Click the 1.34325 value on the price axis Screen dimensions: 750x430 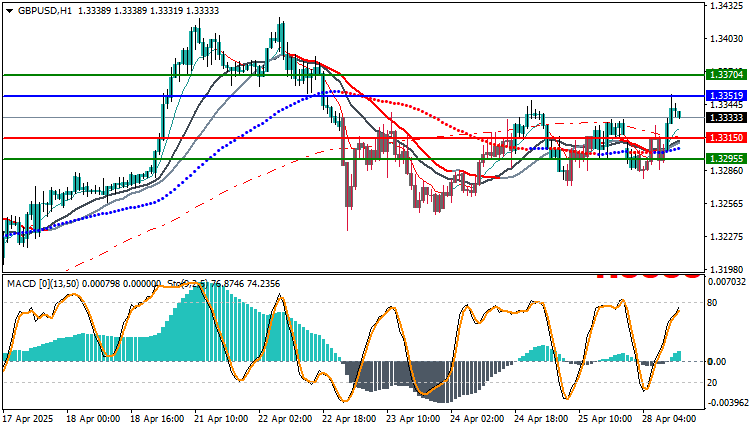(x=727, y=6)
